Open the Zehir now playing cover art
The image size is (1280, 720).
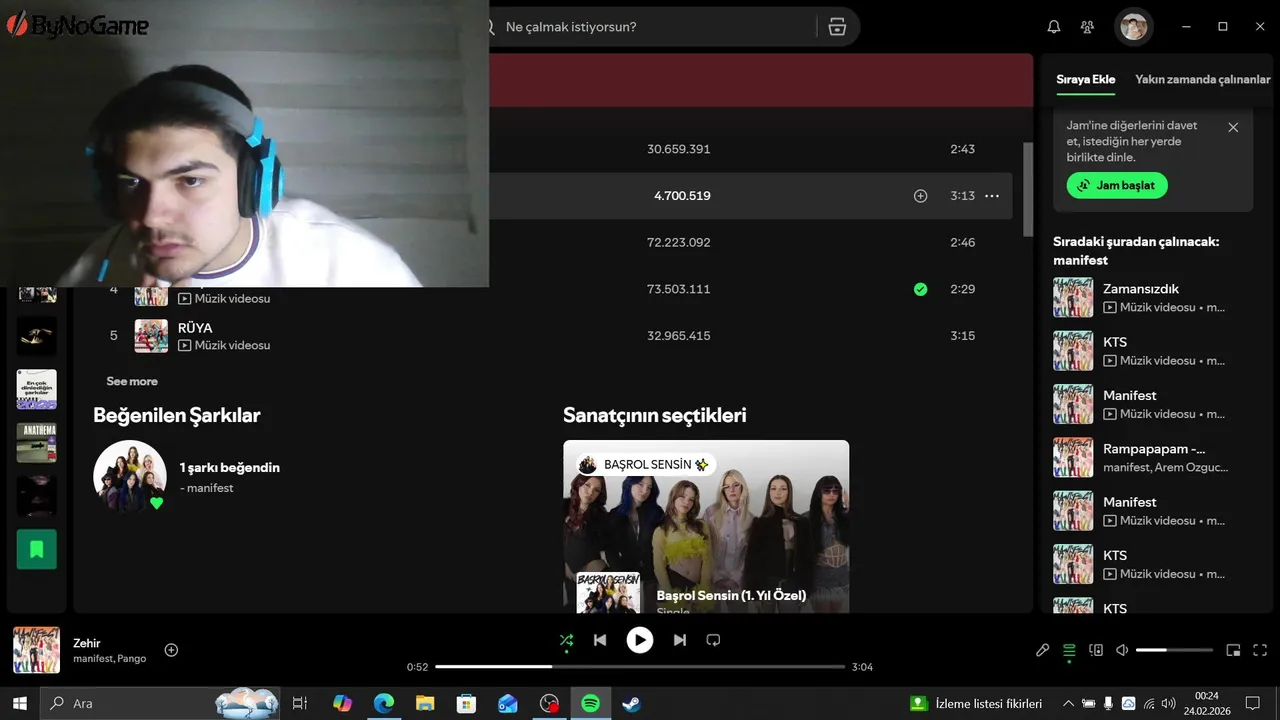36,650
